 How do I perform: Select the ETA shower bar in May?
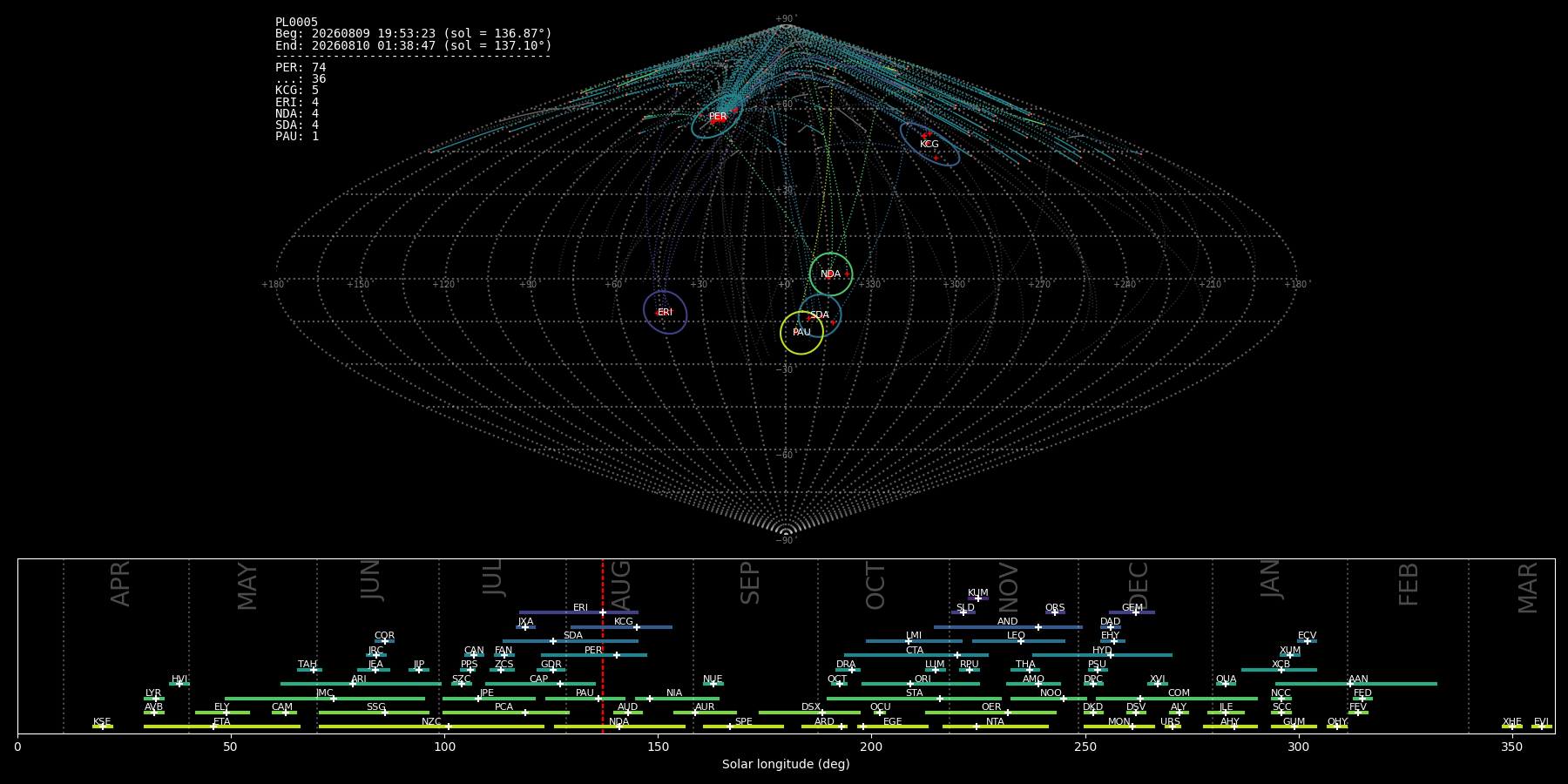coord(222,727)
